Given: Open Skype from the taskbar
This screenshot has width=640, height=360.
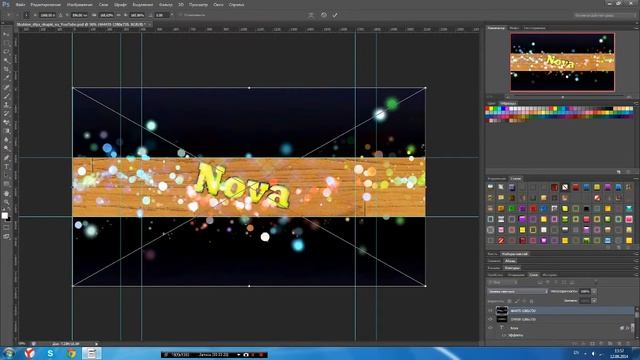Looking at the screenshot, I should point(50,353).
